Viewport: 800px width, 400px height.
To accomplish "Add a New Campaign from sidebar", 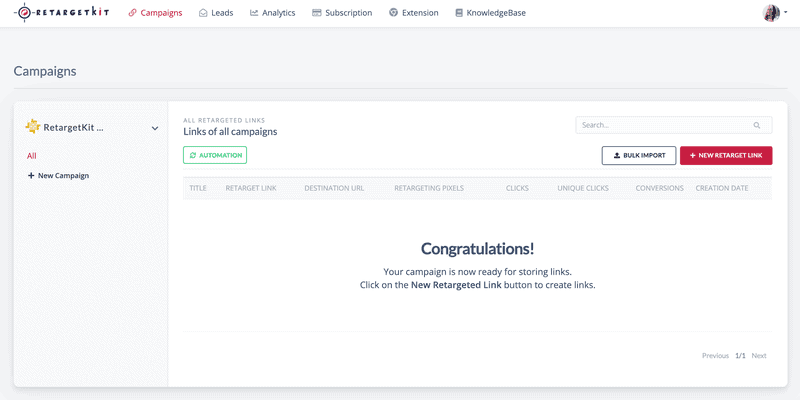I will 58,176.
